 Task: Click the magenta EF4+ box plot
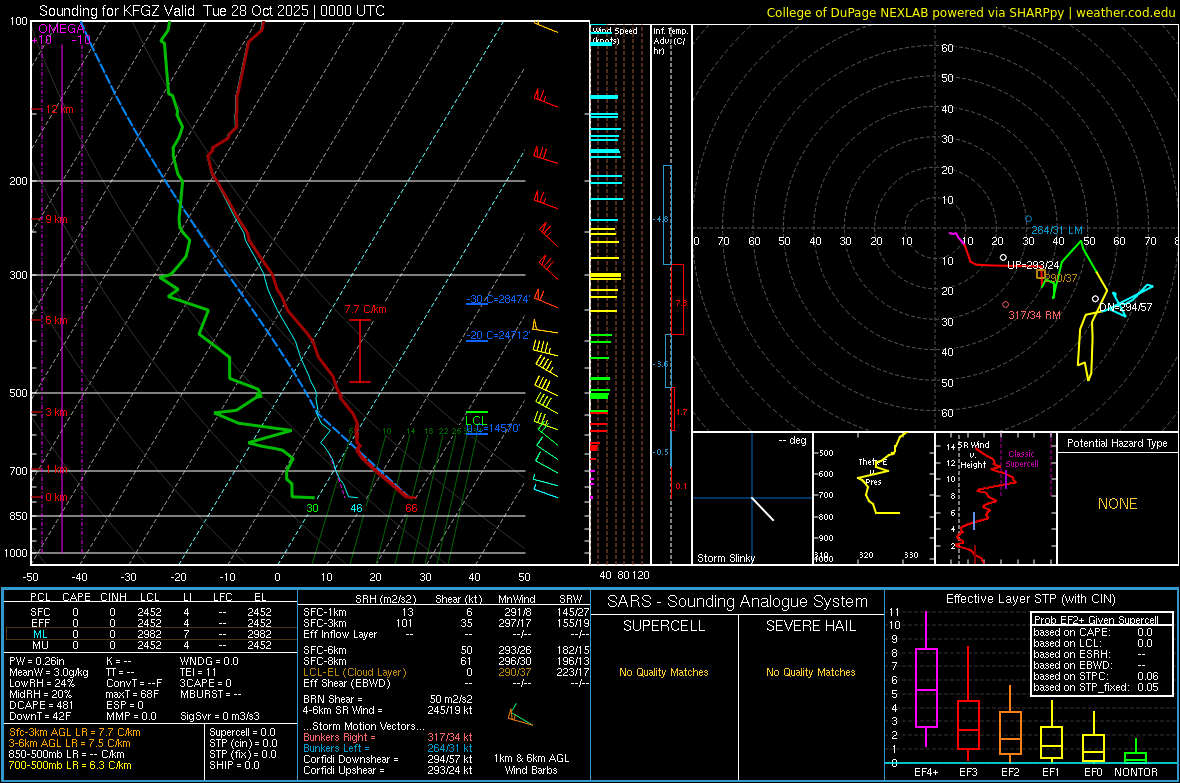click(926, 679)
